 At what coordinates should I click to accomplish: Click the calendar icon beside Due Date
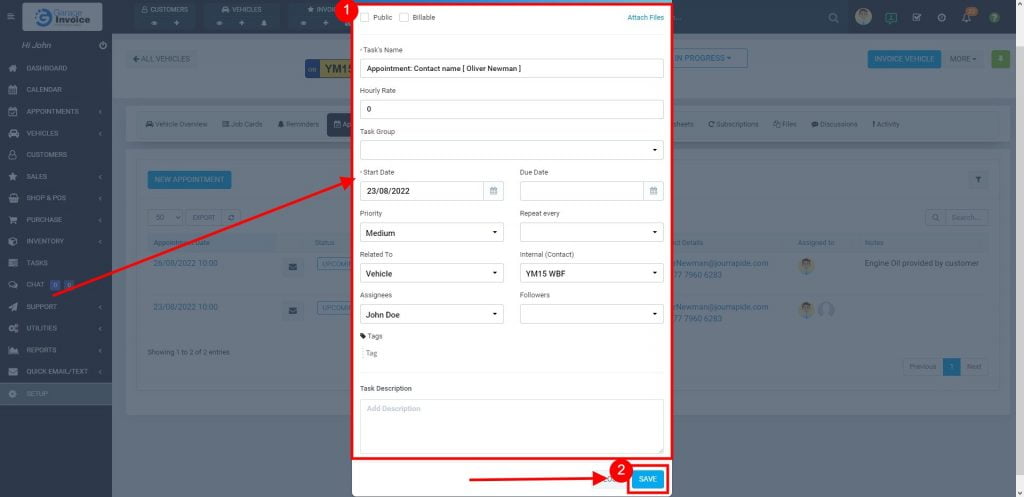[x=654, y=191]
